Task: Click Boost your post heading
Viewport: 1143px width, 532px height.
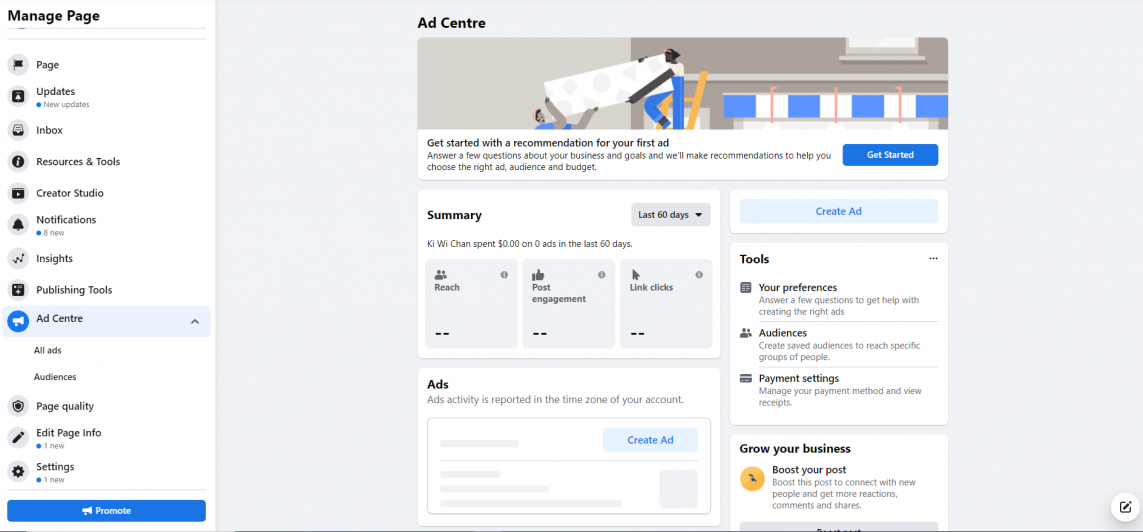Action: pyautogui.click(x=808, y=470)
